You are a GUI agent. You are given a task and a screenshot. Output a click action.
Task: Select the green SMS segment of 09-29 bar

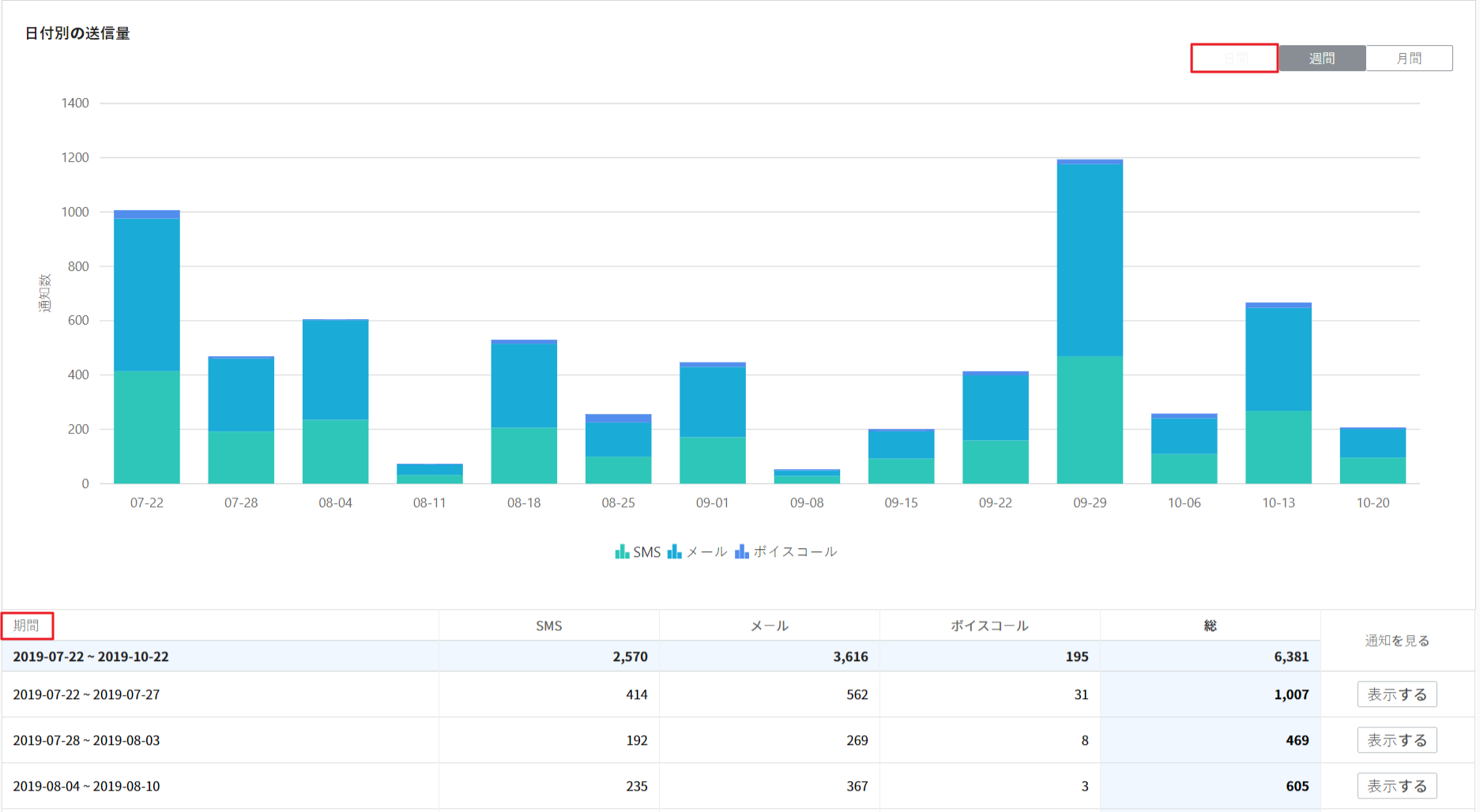coord(1090,419)
